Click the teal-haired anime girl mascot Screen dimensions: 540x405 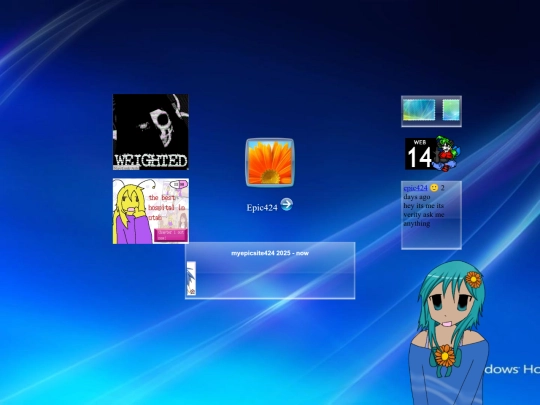coord(449,333)
